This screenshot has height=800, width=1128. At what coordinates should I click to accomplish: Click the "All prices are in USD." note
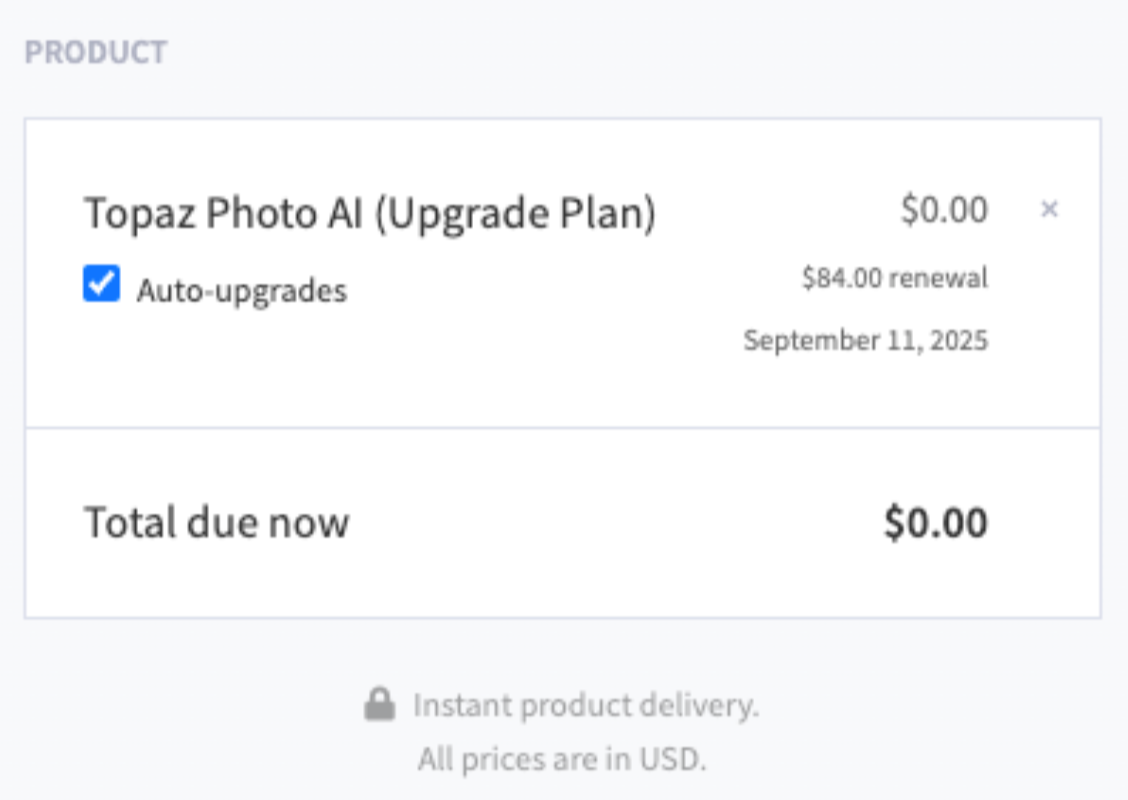[x=562, y=759]
